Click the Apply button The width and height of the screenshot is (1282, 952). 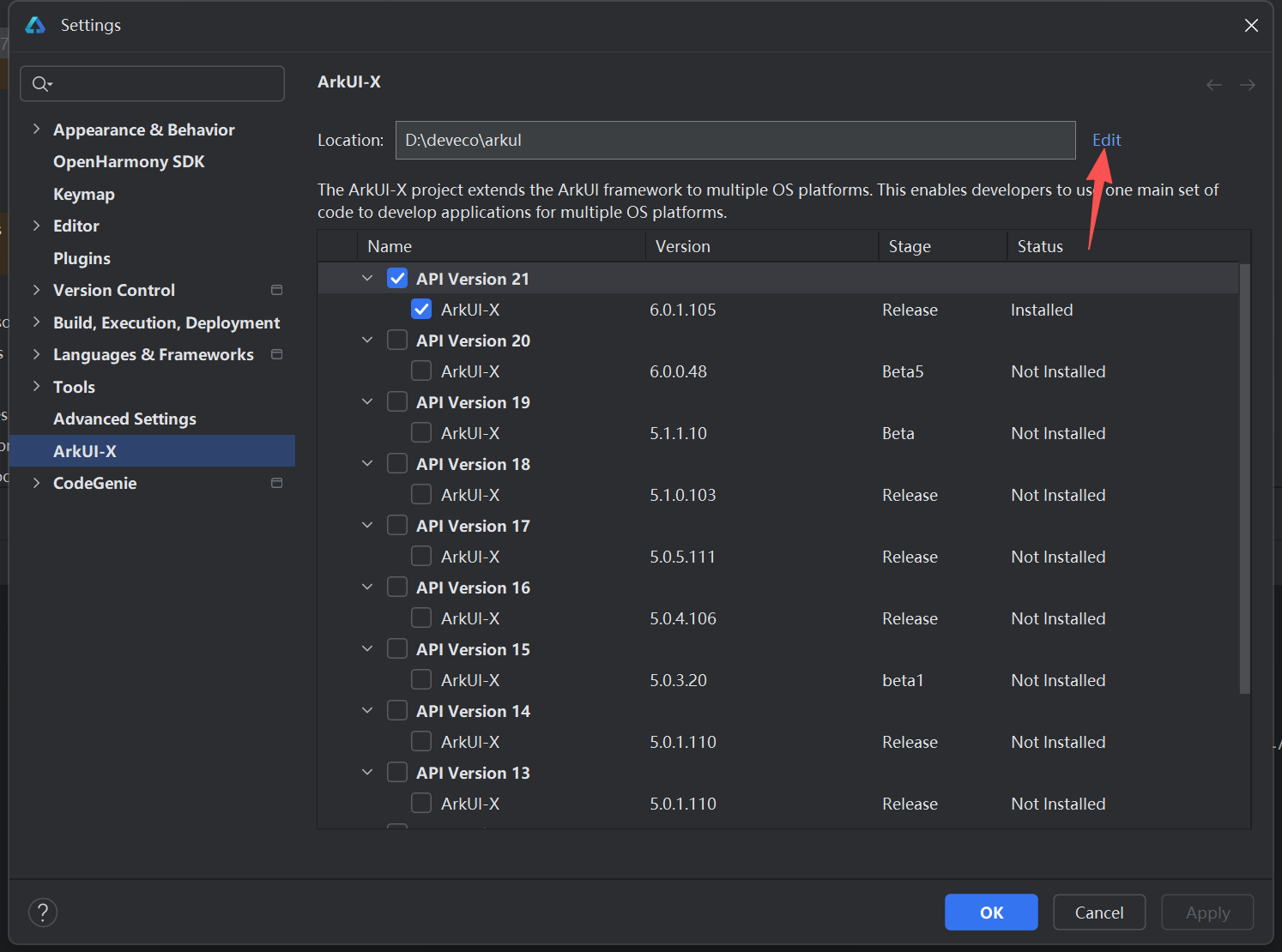[1207, 913]
